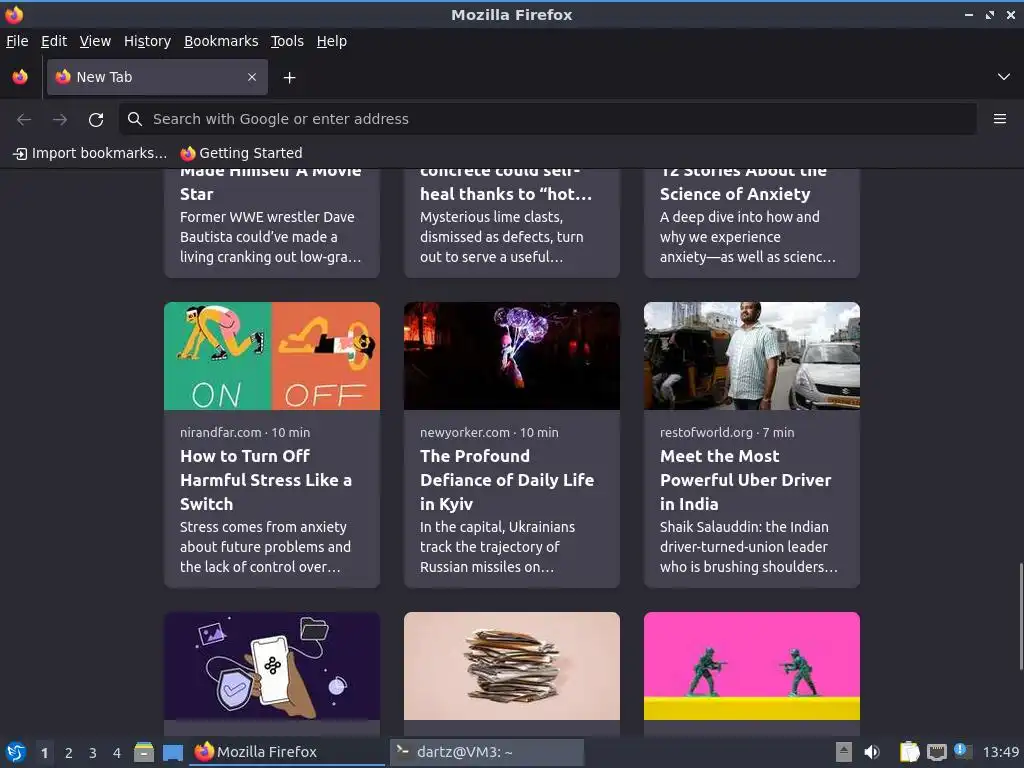This screenshot has width=1024, height=768.
Task: Open 'How to Turn Off Harmful Stress' headline
Action: pyautogui.click(x=266, y=480)
